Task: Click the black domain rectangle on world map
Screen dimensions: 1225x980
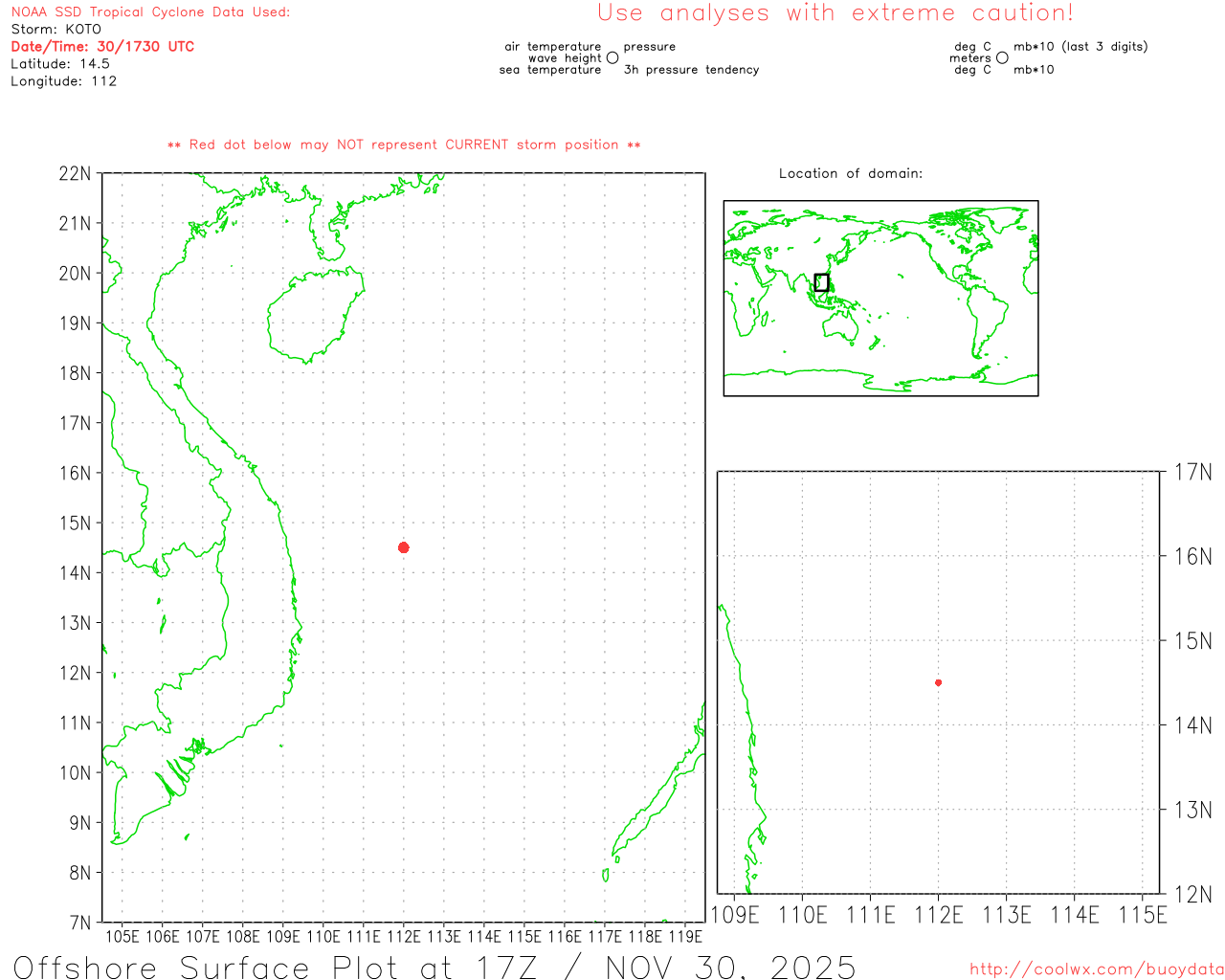Action: click(821, 282)
